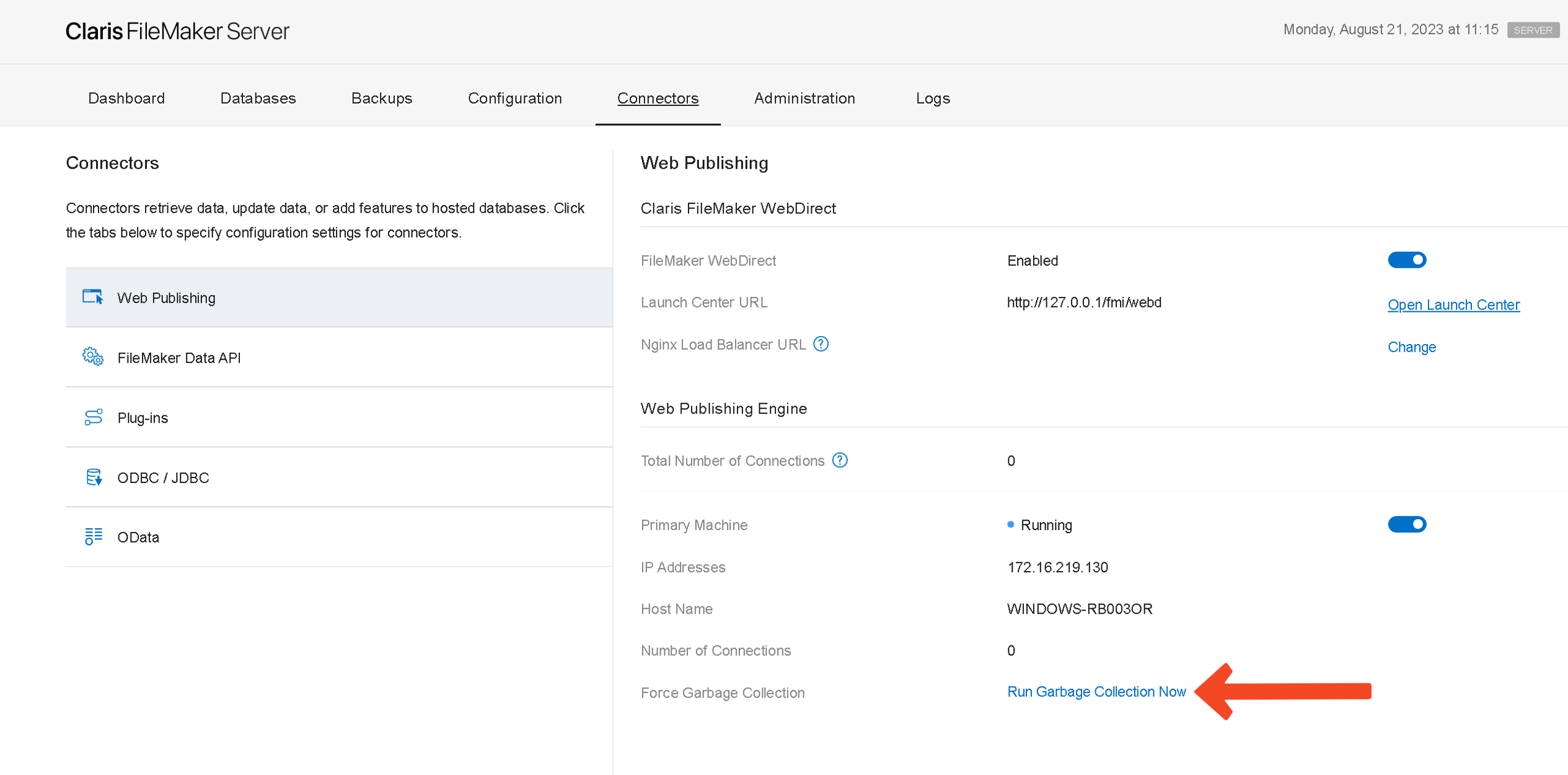Open the OData connector settings
This screenshot has height=775, width=1568.
click(x=339, y=537)
